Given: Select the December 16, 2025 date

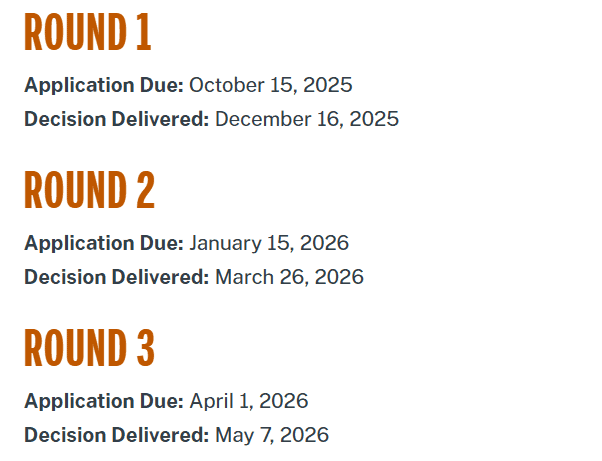Looking at the screenshot, I should tap(307, 119).
